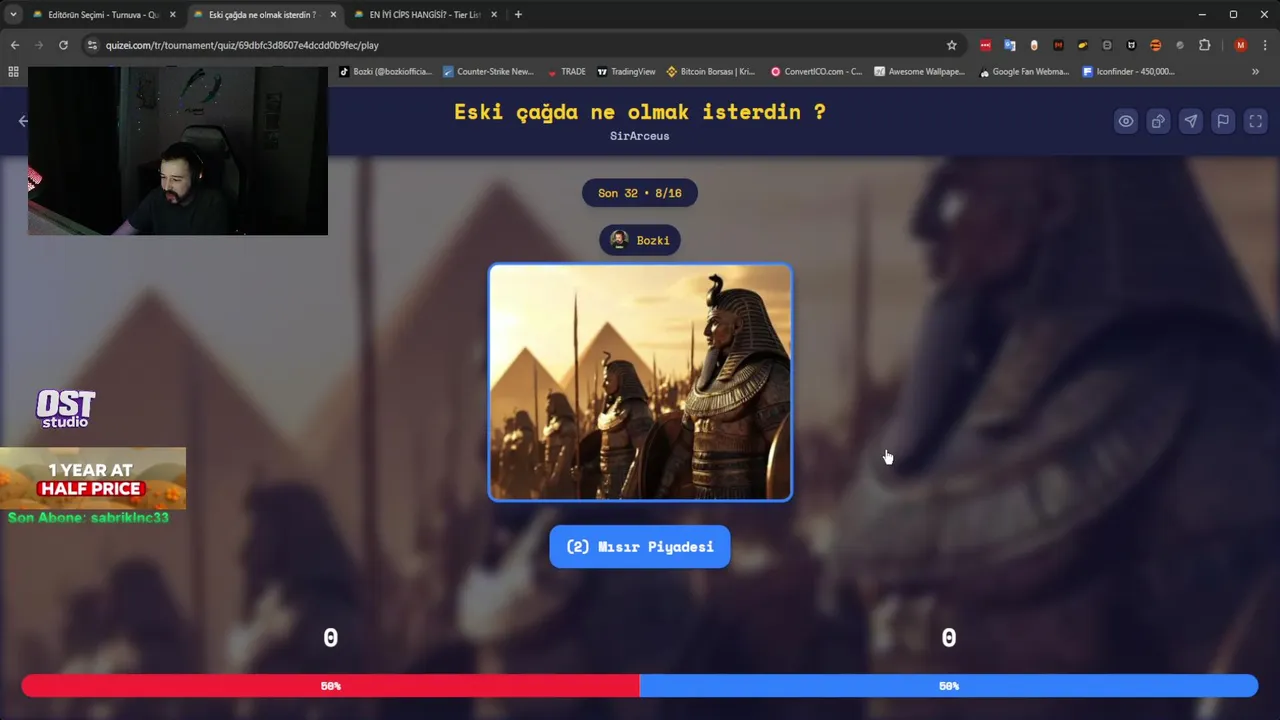This screenshot has width=1280, height=720.
Task: Toggle the eye visibility icon in quiz header
Action: [x=1126, y=121]
